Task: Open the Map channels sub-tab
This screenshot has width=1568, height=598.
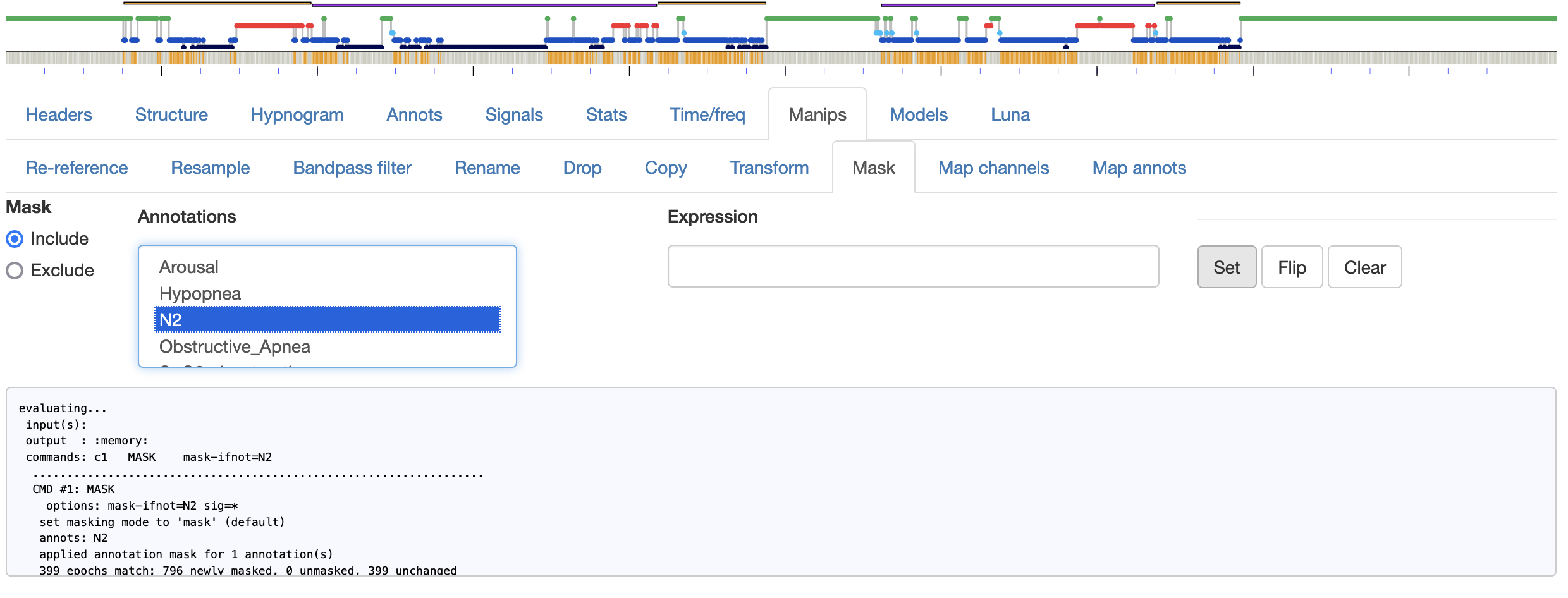Action: tap(993, 168)
